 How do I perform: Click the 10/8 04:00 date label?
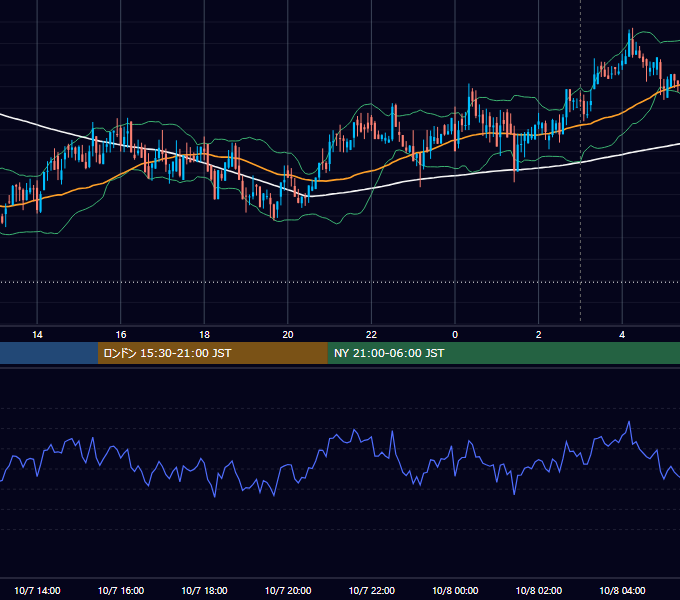[x=622, y=590]
